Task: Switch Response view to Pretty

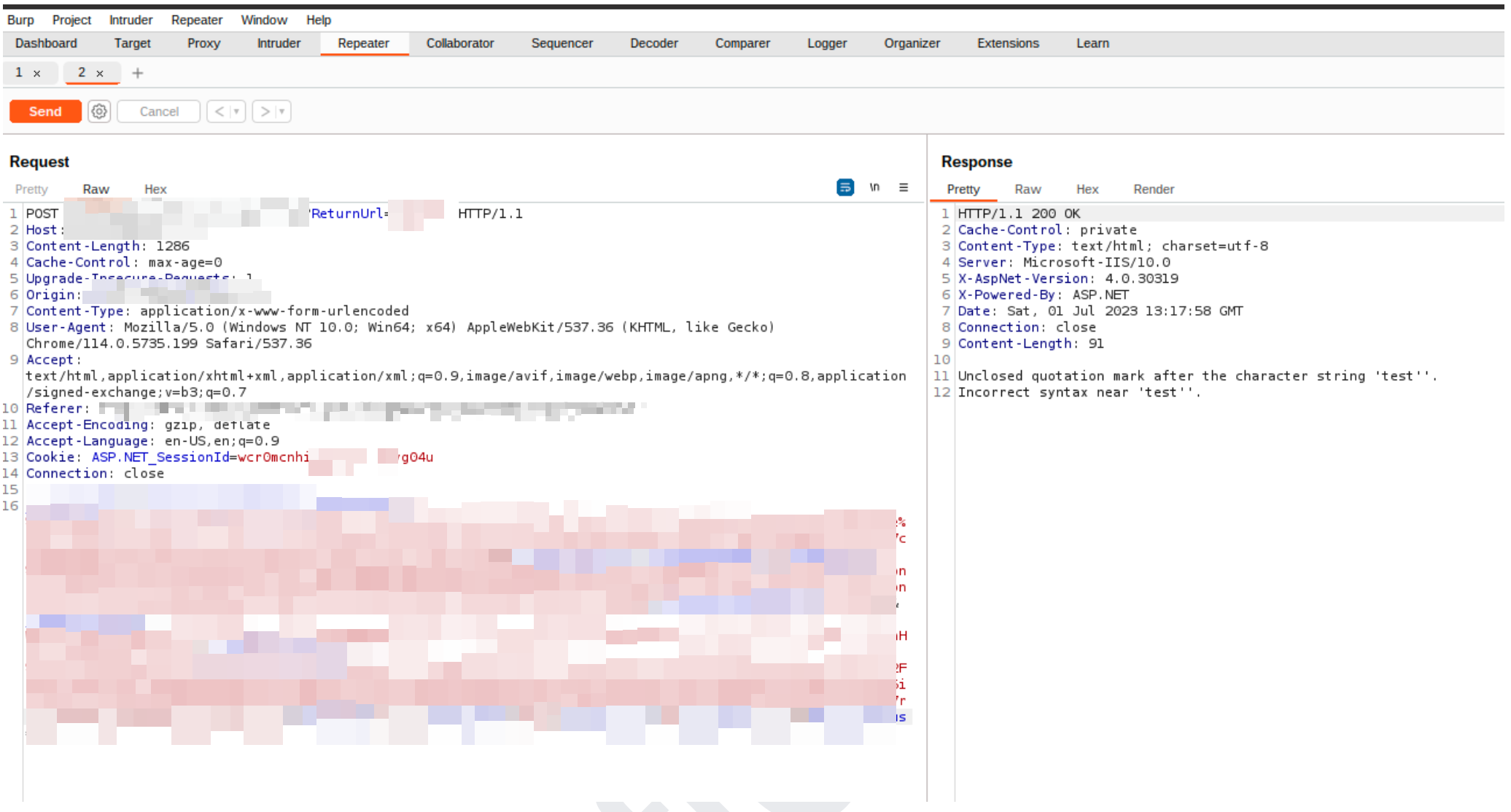Action: (x=963, y=189)
